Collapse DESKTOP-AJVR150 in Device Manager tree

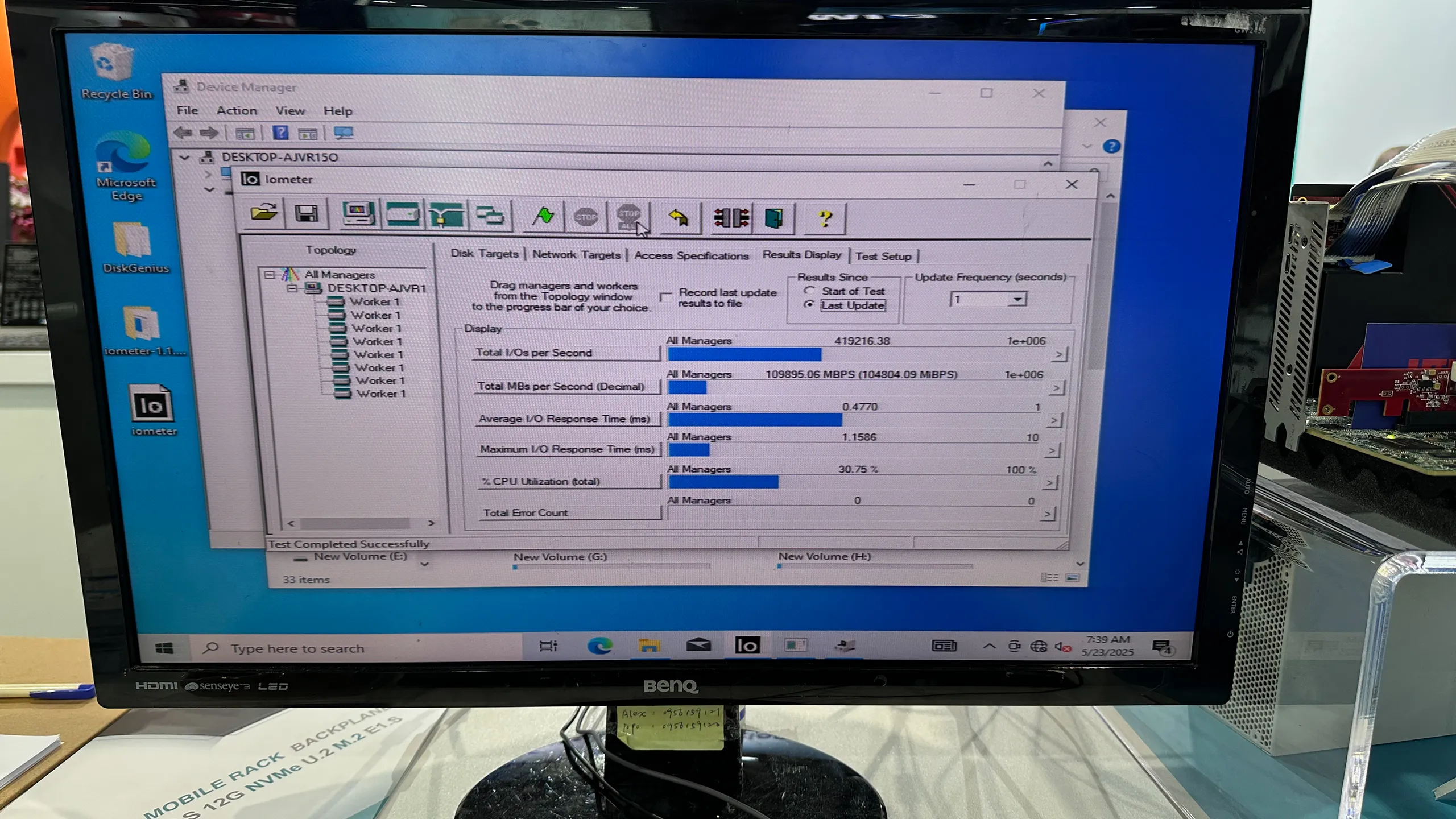tap(184, 157)
